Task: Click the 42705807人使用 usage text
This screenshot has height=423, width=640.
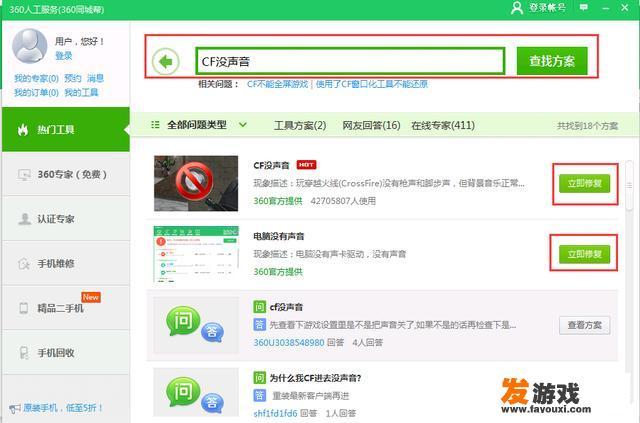Action: [343, 201]
